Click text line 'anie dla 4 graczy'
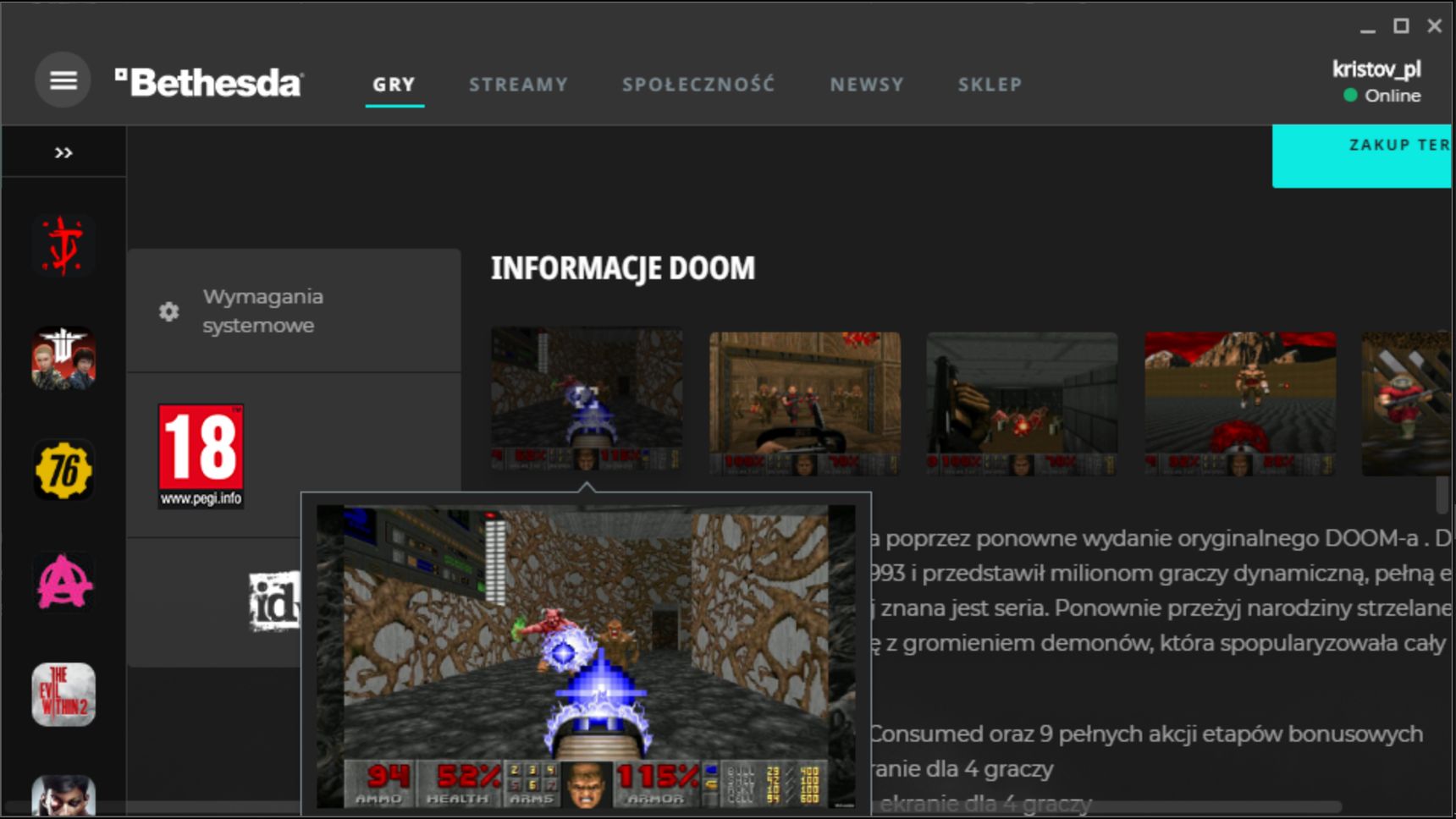The image size is (1456, 819). click(x=962, y=769)
